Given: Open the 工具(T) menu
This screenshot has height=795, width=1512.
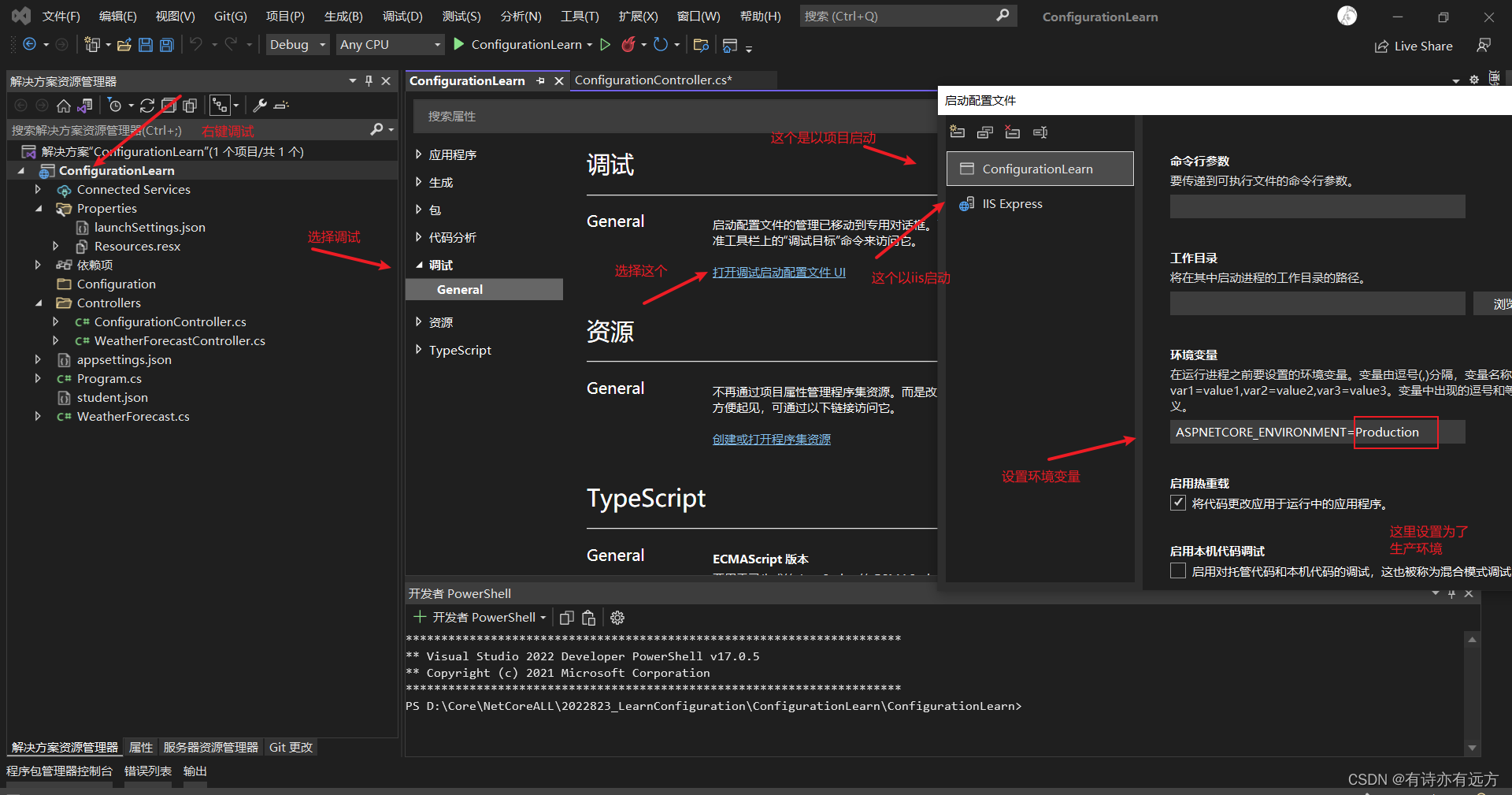Looking at the screenshot, I should point(580,17).
